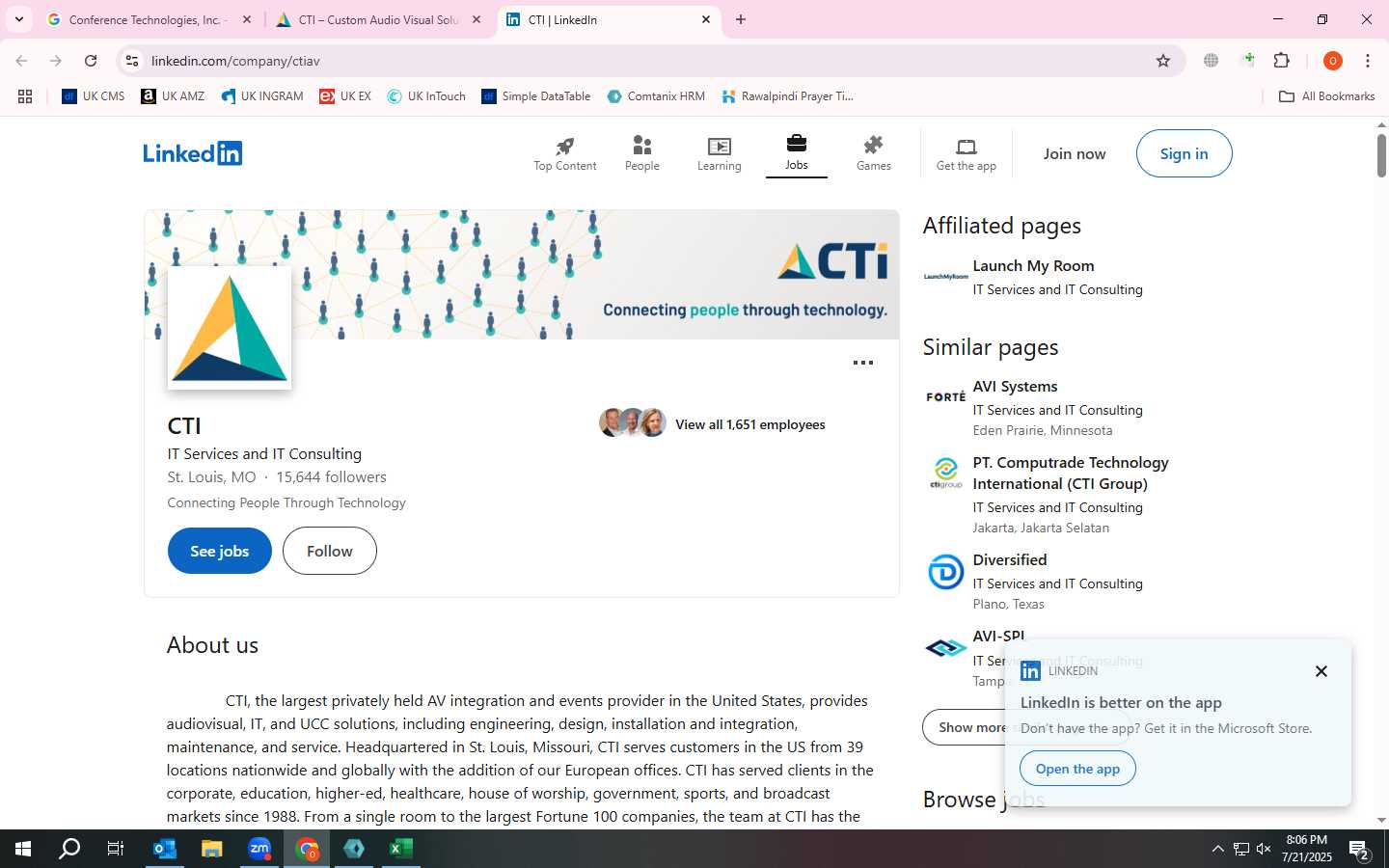Click the Sign in button
The image size is (1389, 868).
tap(1184, 153)
